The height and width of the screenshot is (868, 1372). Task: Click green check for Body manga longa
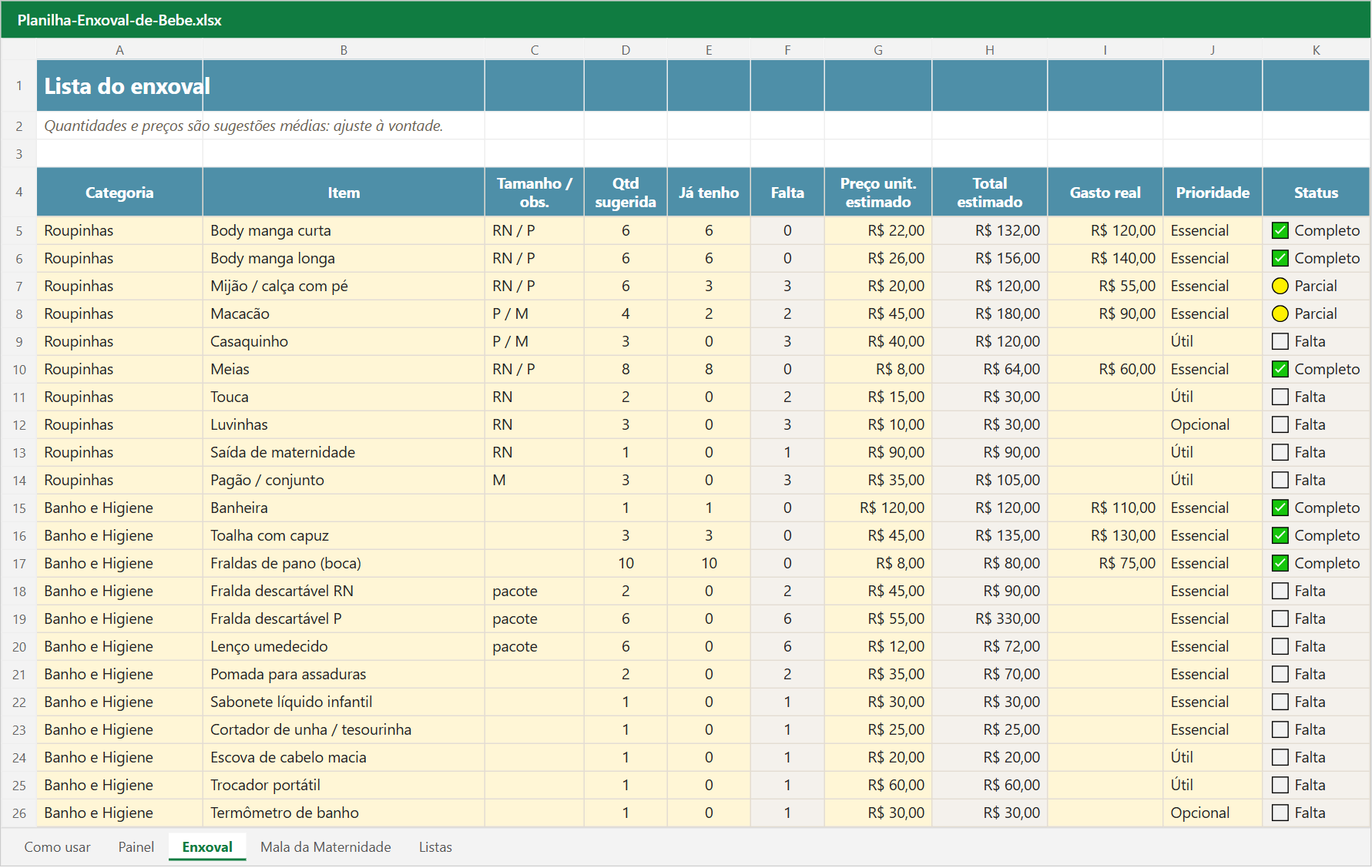coord(1280,258)
